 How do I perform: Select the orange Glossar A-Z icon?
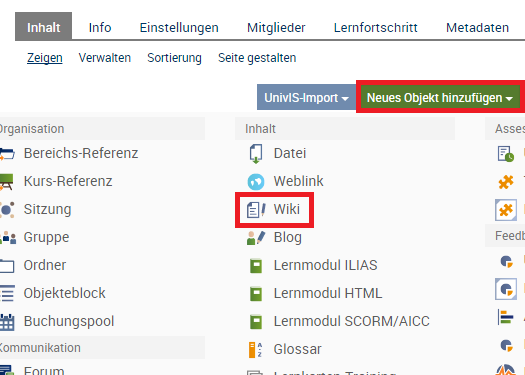[x=255, y=350]
